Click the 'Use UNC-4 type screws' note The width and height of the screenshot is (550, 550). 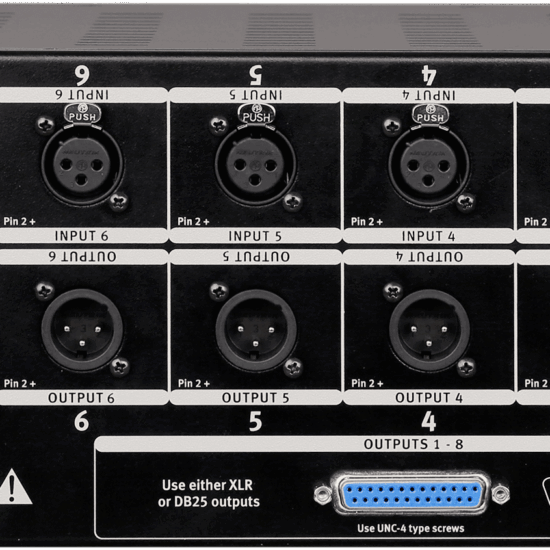coord(411,528)
